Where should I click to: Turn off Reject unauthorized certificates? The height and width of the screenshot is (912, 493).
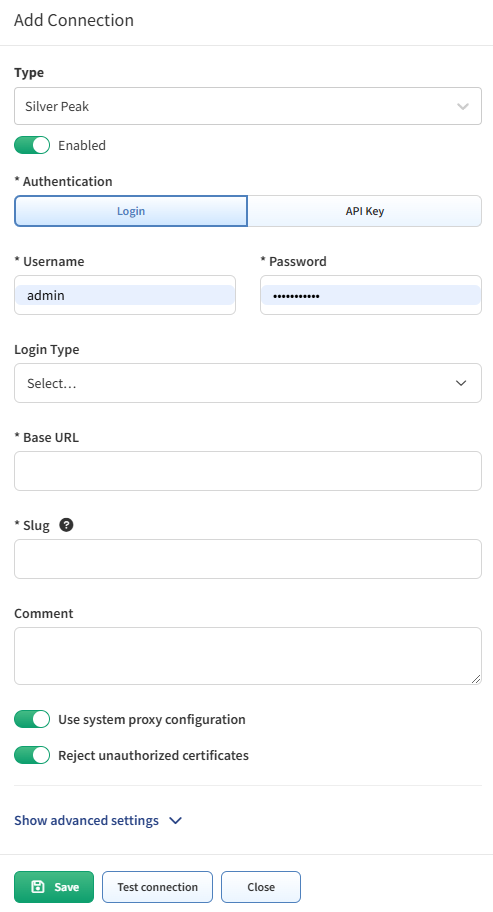[32, 755]
